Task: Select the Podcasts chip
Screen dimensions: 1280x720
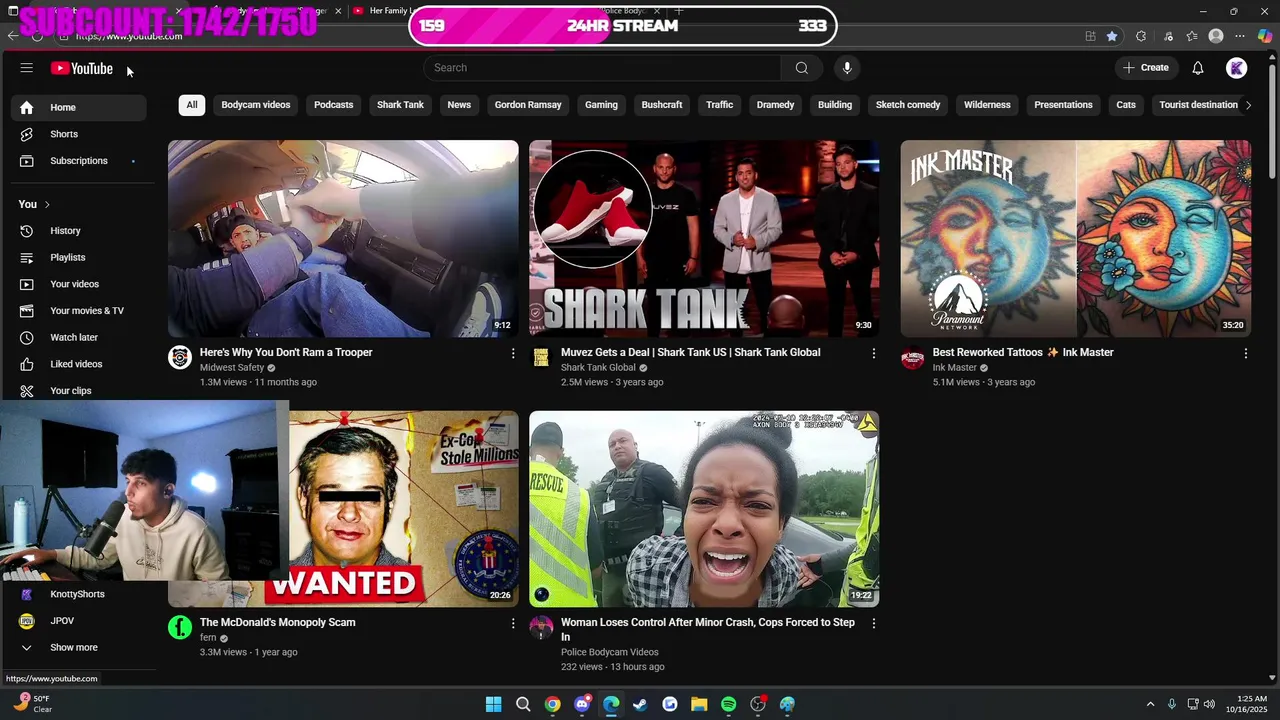Action: coord(334,105)
